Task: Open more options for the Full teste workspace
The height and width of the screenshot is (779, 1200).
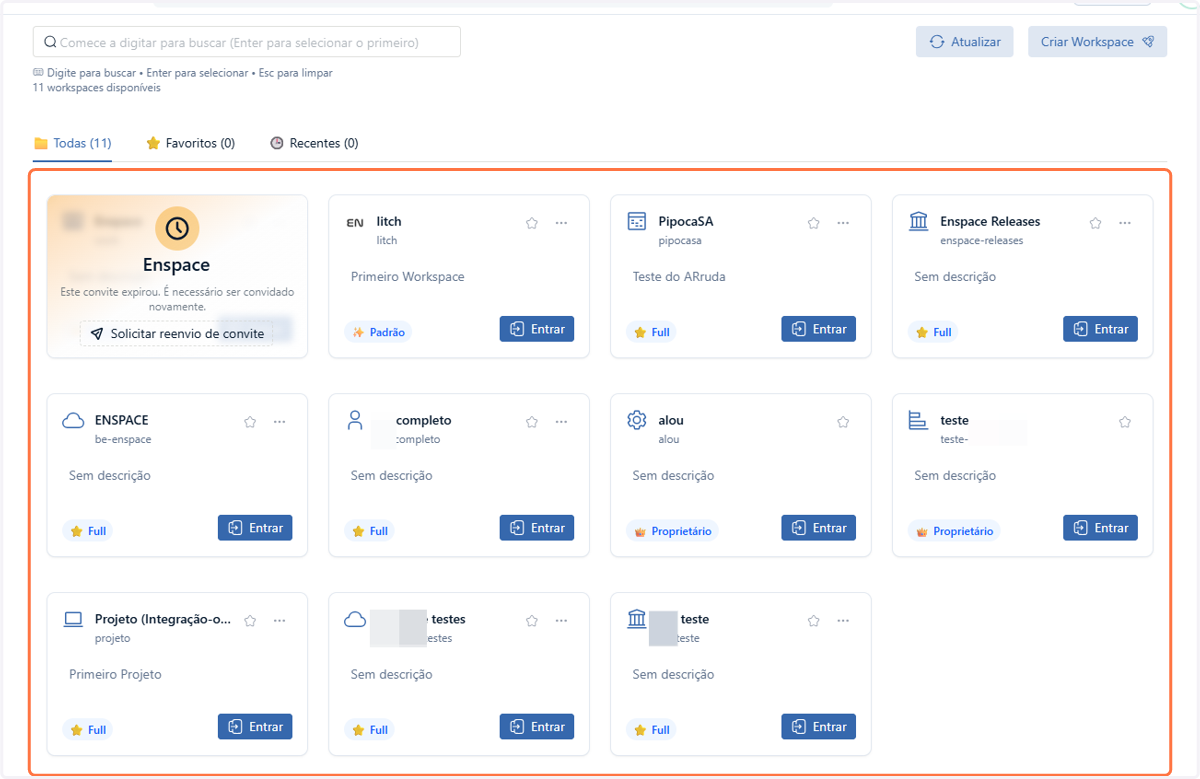Action: tap(843, 621)
